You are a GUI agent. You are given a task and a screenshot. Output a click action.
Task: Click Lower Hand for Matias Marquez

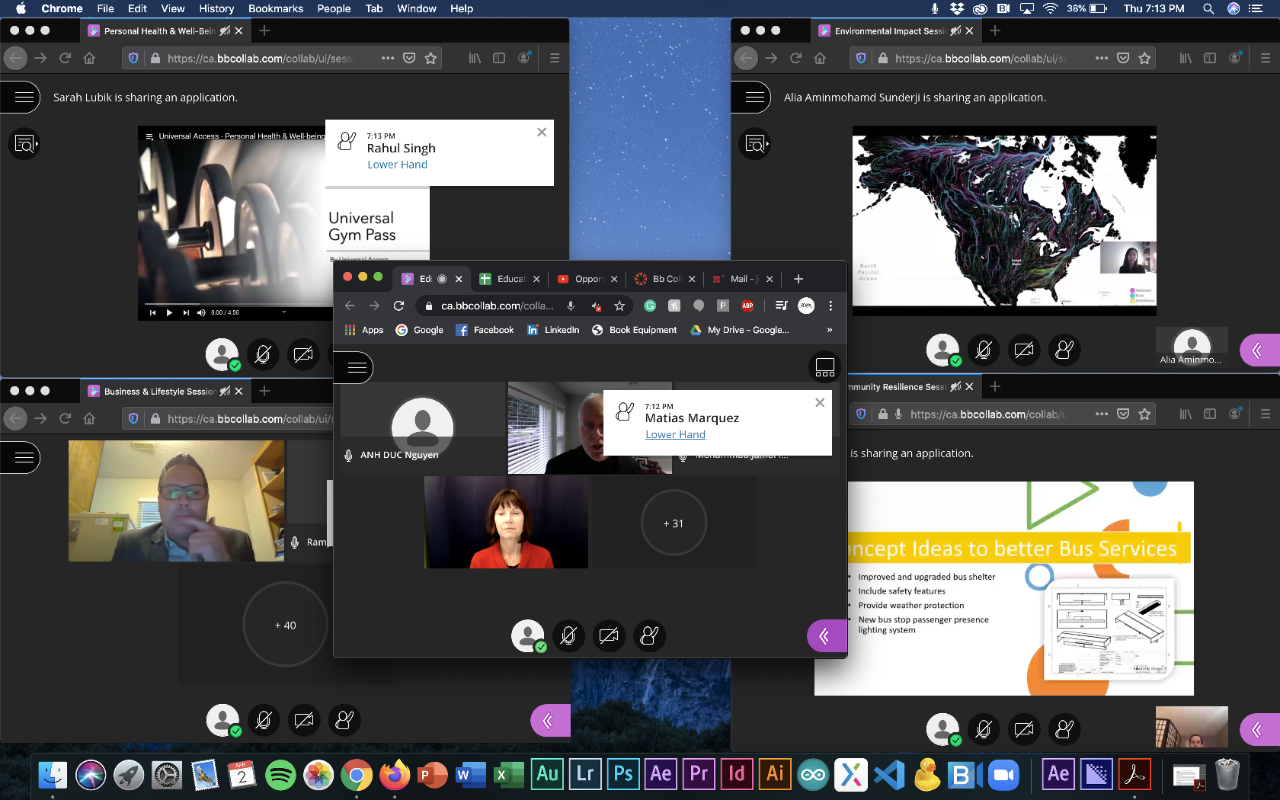click(x=675, y=435)
